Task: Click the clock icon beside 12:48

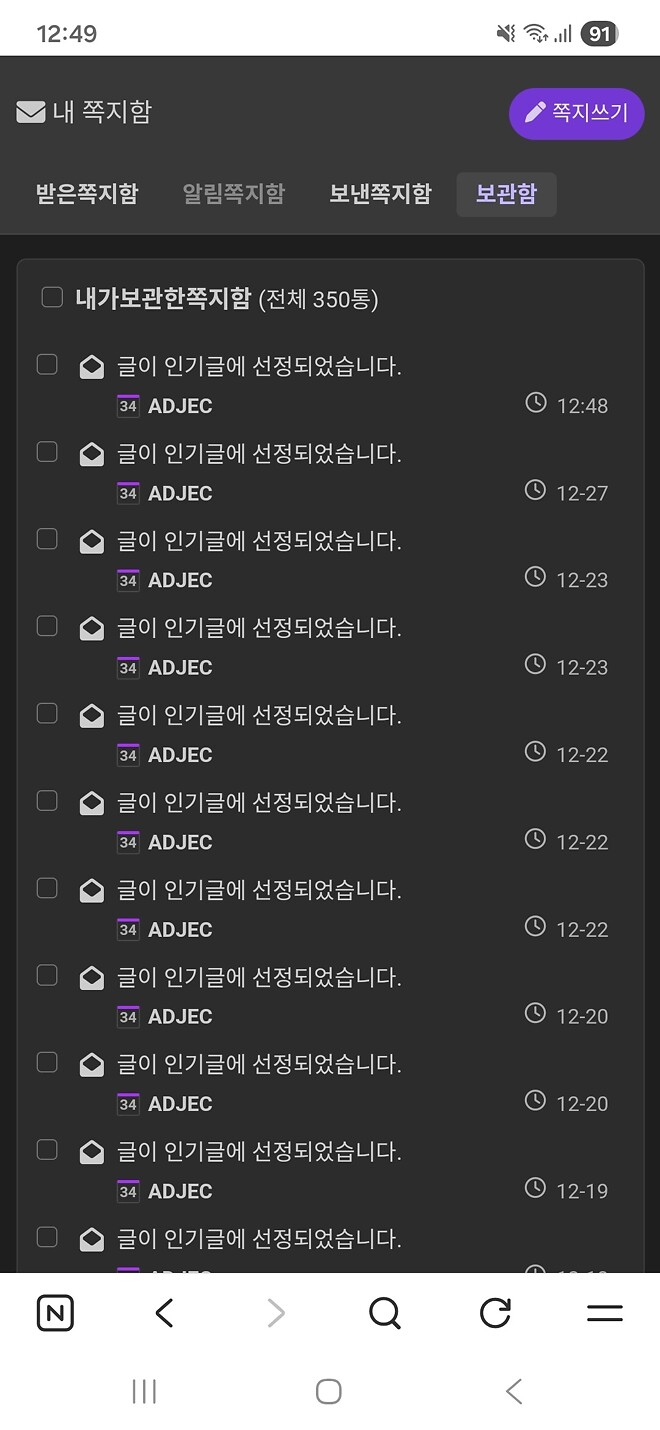Action: click(x=534, y=404)
